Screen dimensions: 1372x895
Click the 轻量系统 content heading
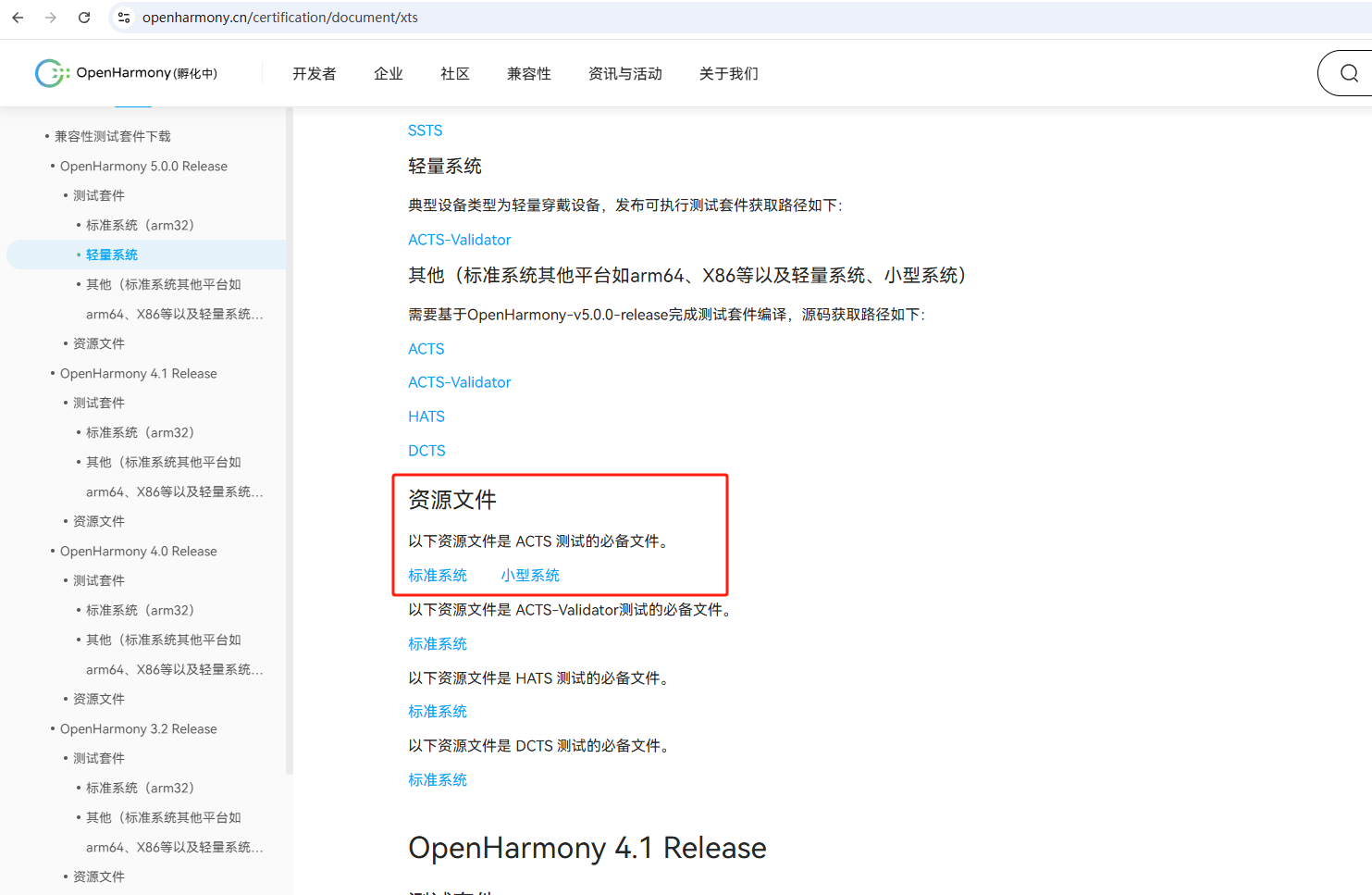[445, 167]
